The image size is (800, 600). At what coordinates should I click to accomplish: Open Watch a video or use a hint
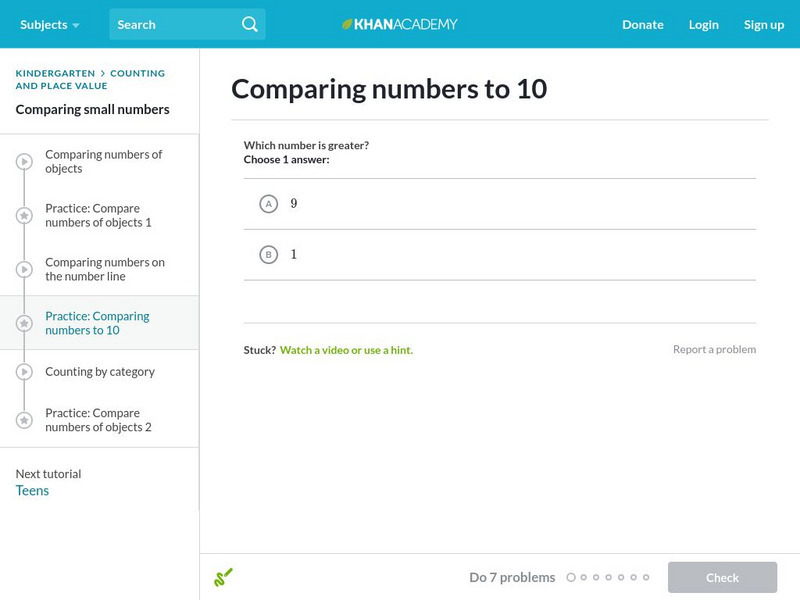tap(346, 350)
